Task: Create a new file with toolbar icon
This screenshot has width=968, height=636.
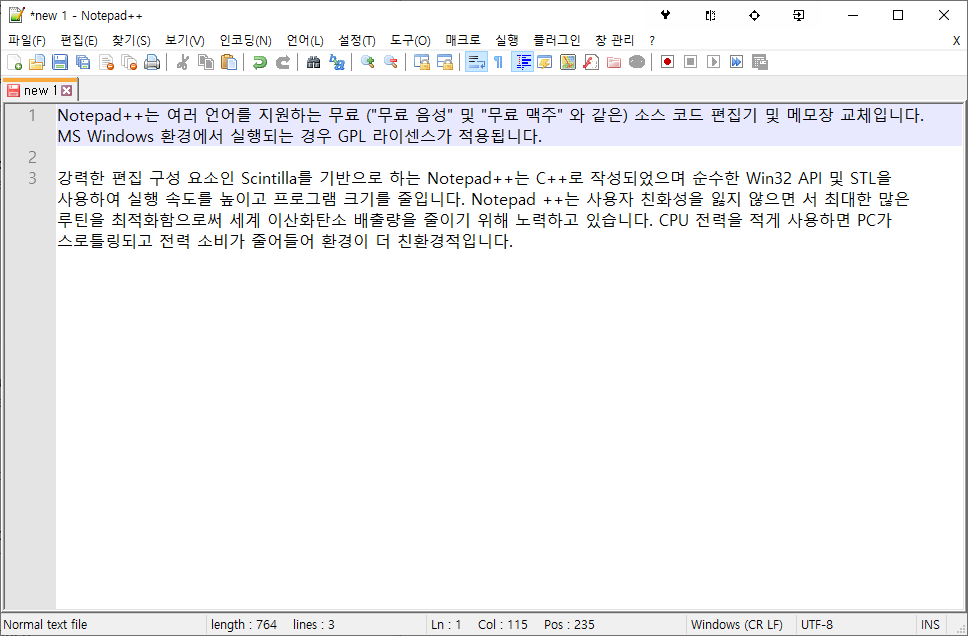Action: click(x=14, y=62)
